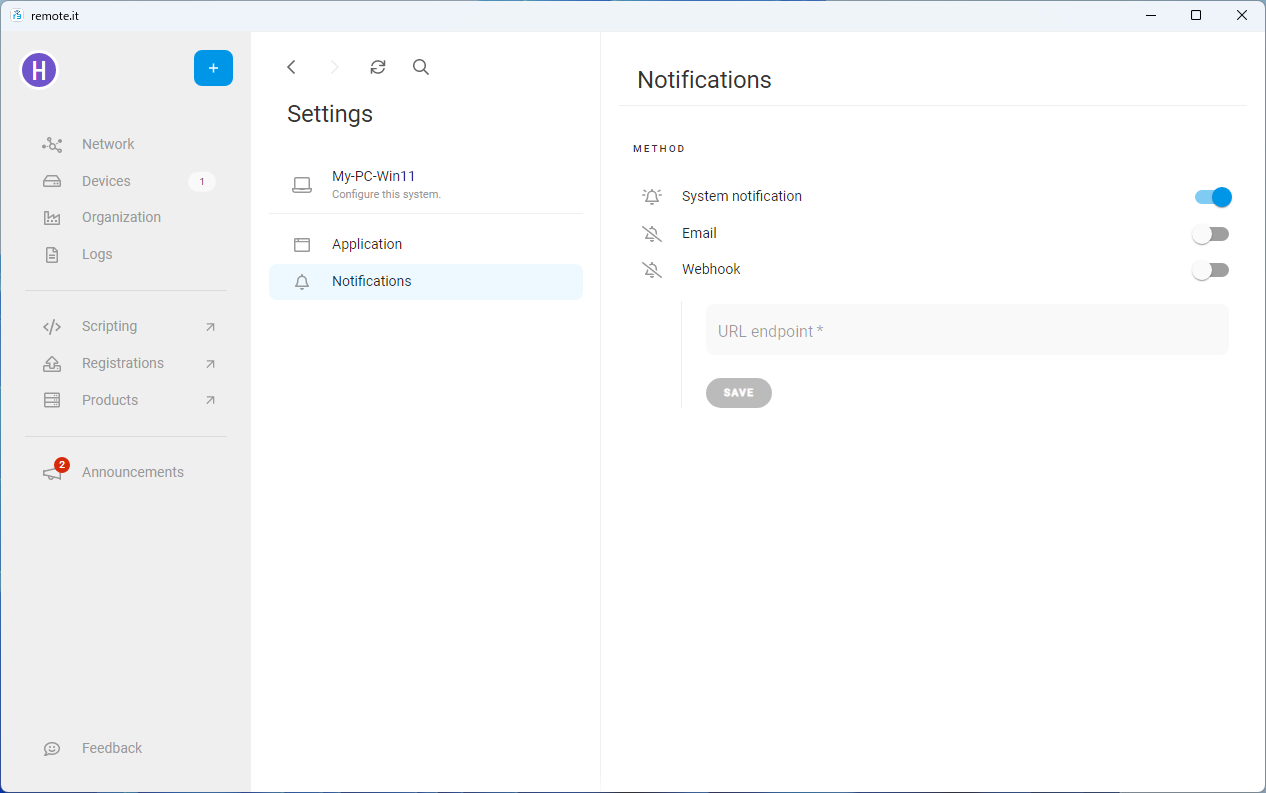Click the Email label

tap(699, 233)
